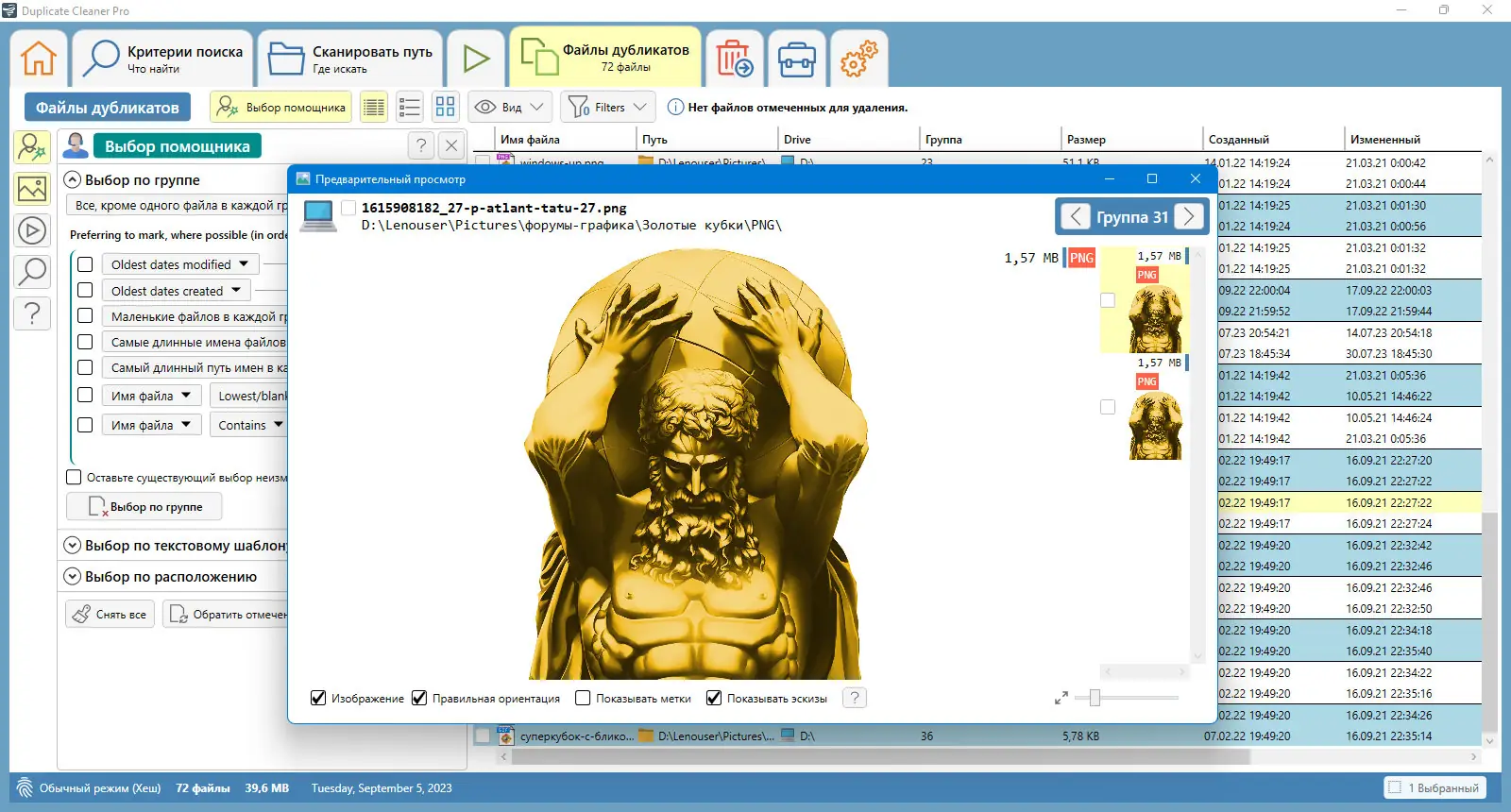Switch to detailed list view icon
The width and height of the screenshot is (1511, 812).
[x=374, y=108]
